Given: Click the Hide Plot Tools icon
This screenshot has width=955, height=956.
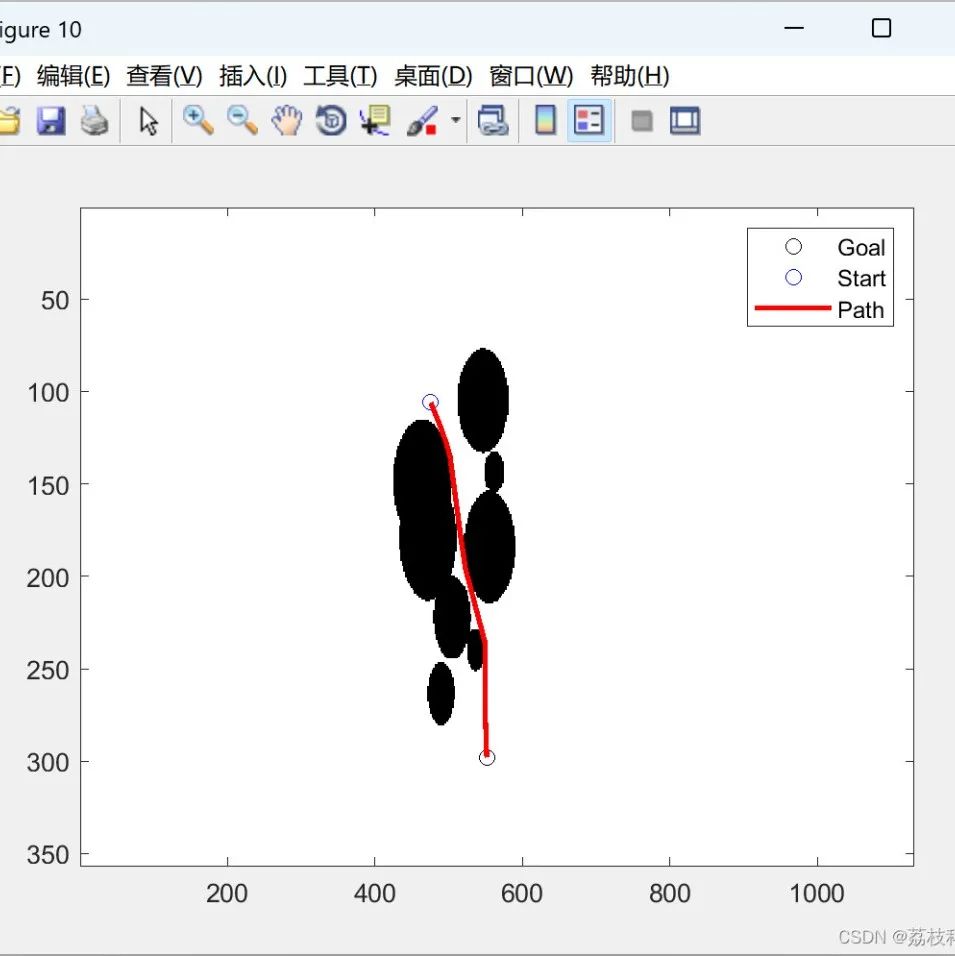Looking at the screenshot, I should (642, 121).
